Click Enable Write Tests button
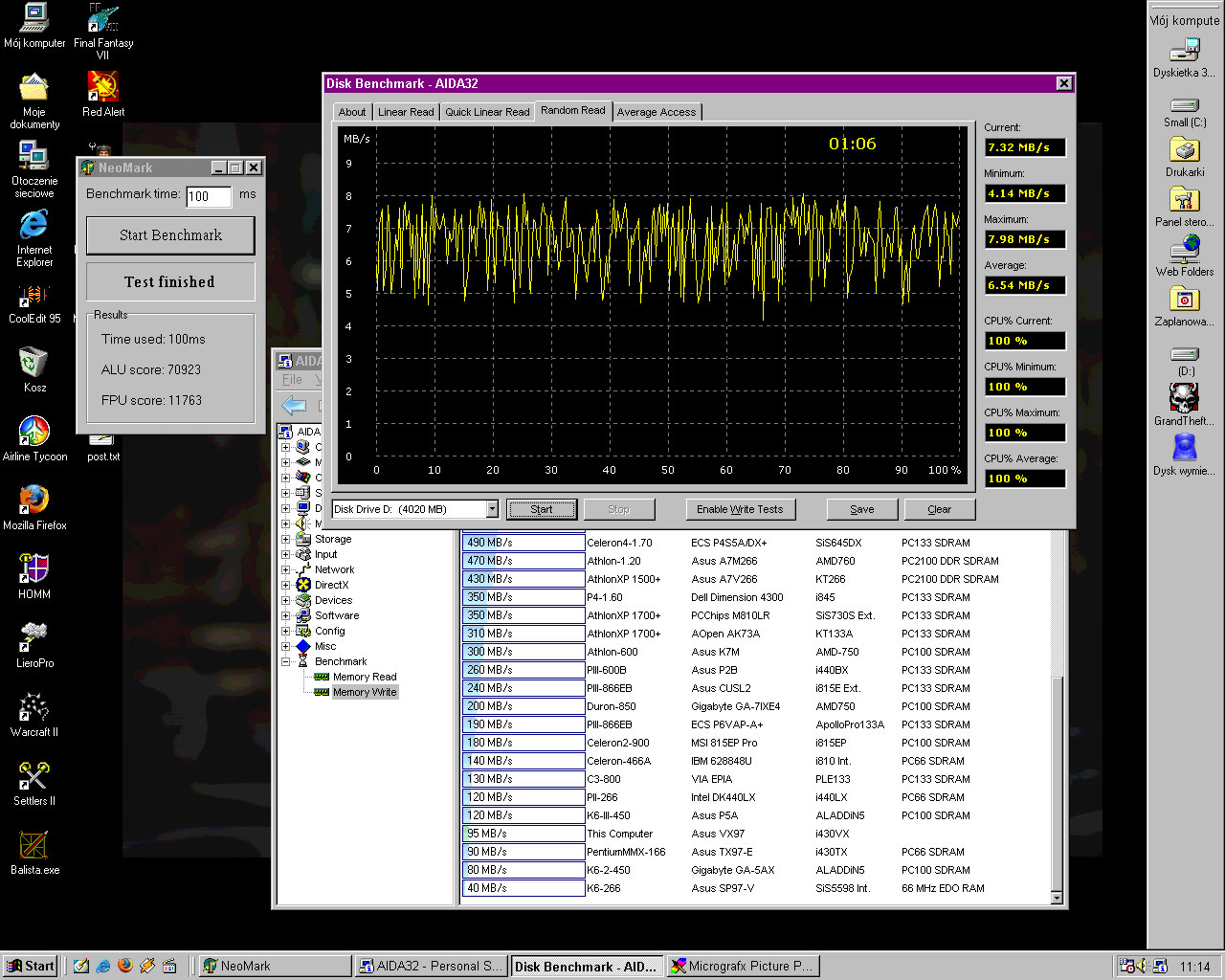1225x980 pixels. 740,509
